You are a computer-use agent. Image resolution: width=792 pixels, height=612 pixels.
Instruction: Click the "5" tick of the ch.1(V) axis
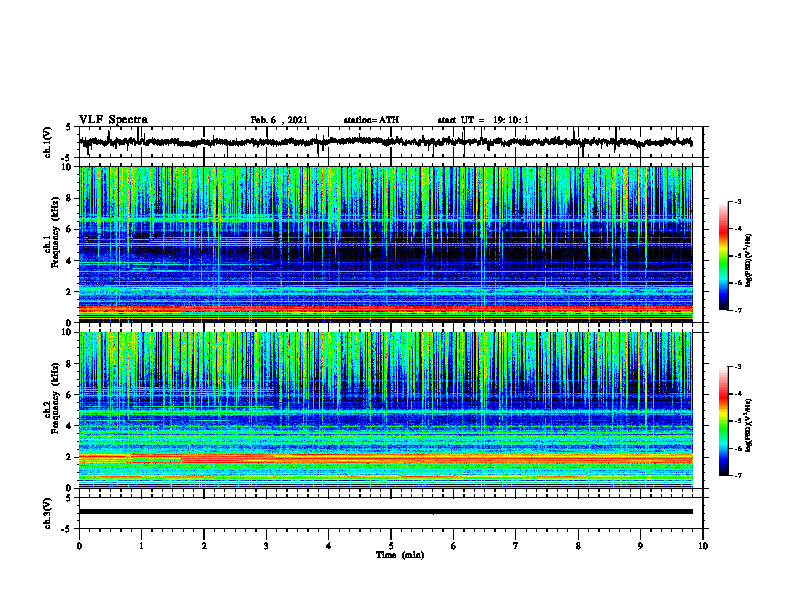[x=68, y=128]
